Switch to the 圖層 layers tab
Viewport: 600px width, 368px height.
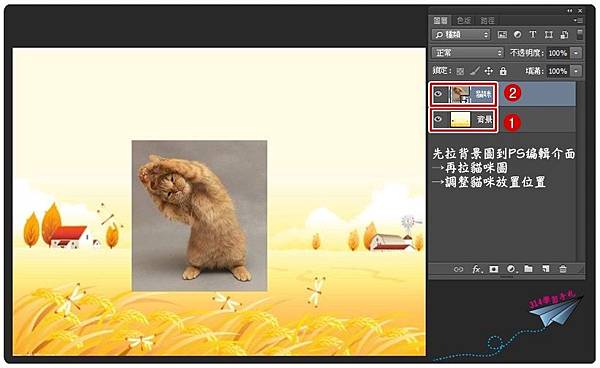point(440,20)
